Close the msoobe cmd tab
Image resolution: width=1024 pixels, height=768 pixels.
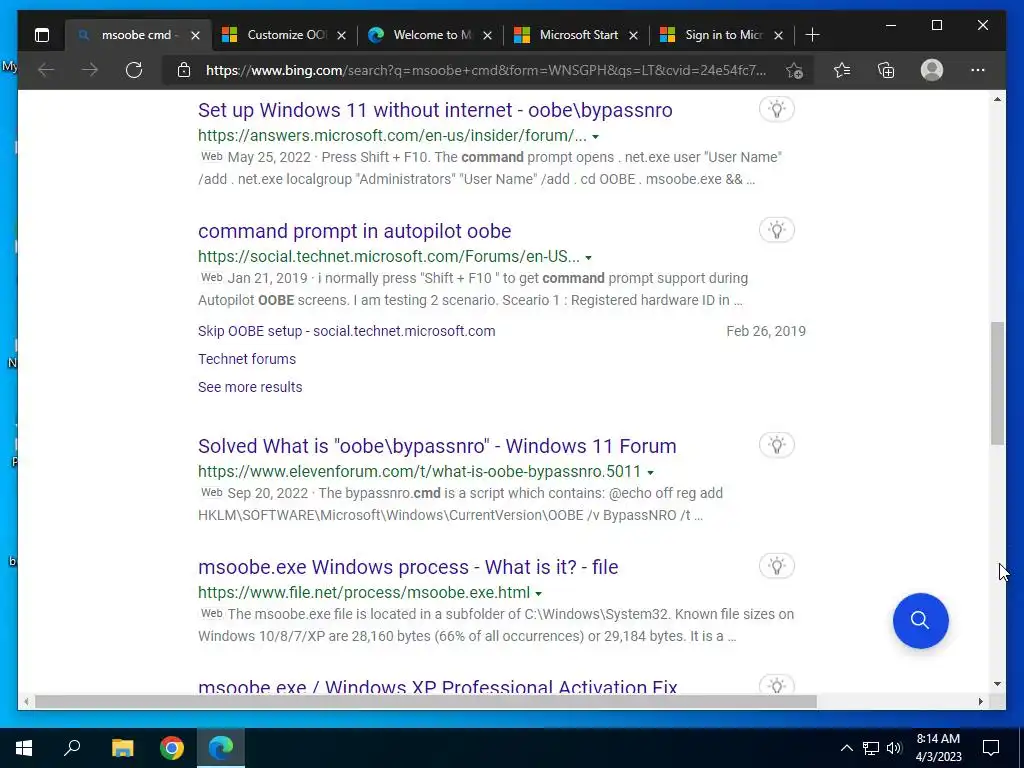pyautogui.click(x=195, y=35)
